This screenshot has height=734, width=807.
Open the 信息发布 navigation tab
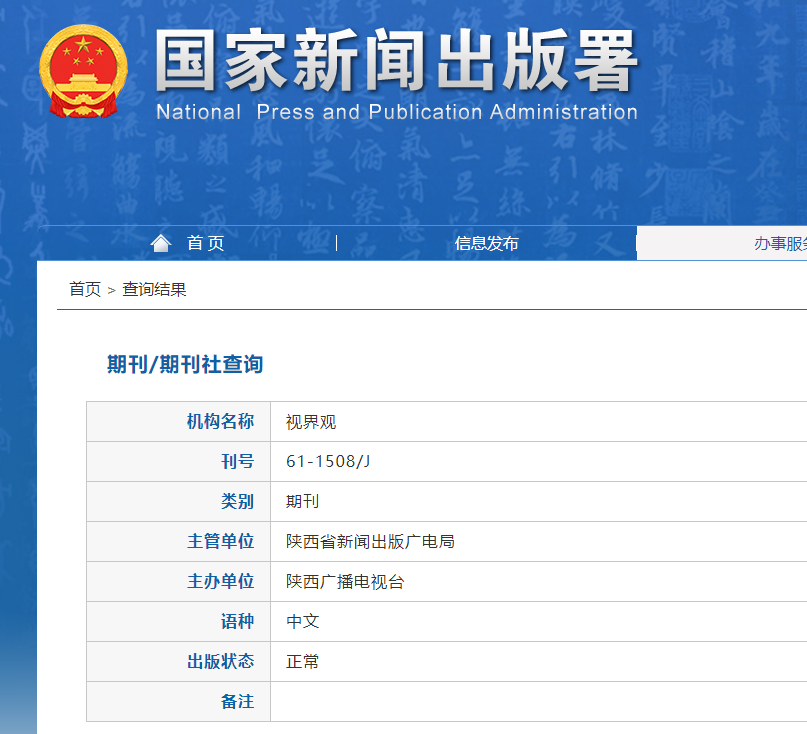click(x=486, y=243)
